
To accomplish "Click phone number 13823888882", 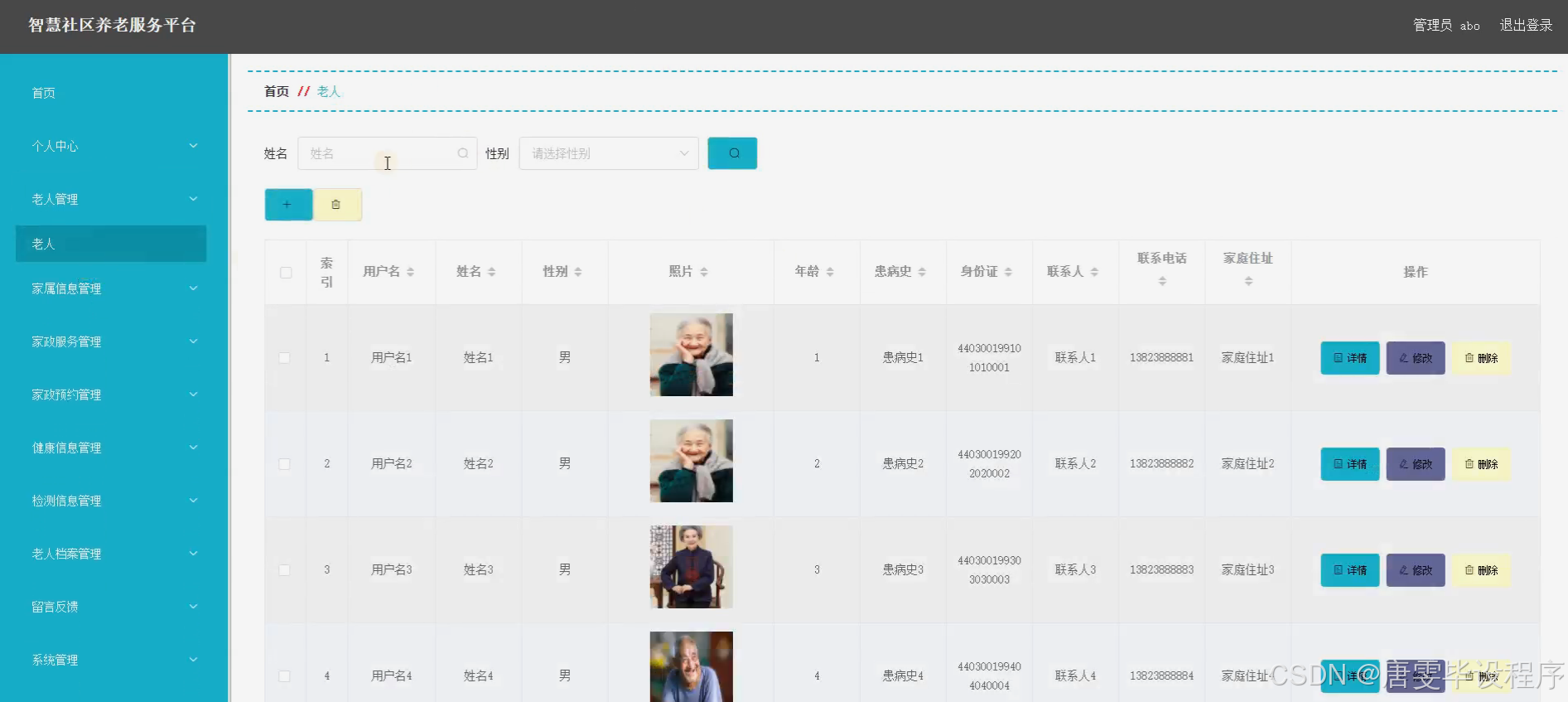I will click(1162, 464).
